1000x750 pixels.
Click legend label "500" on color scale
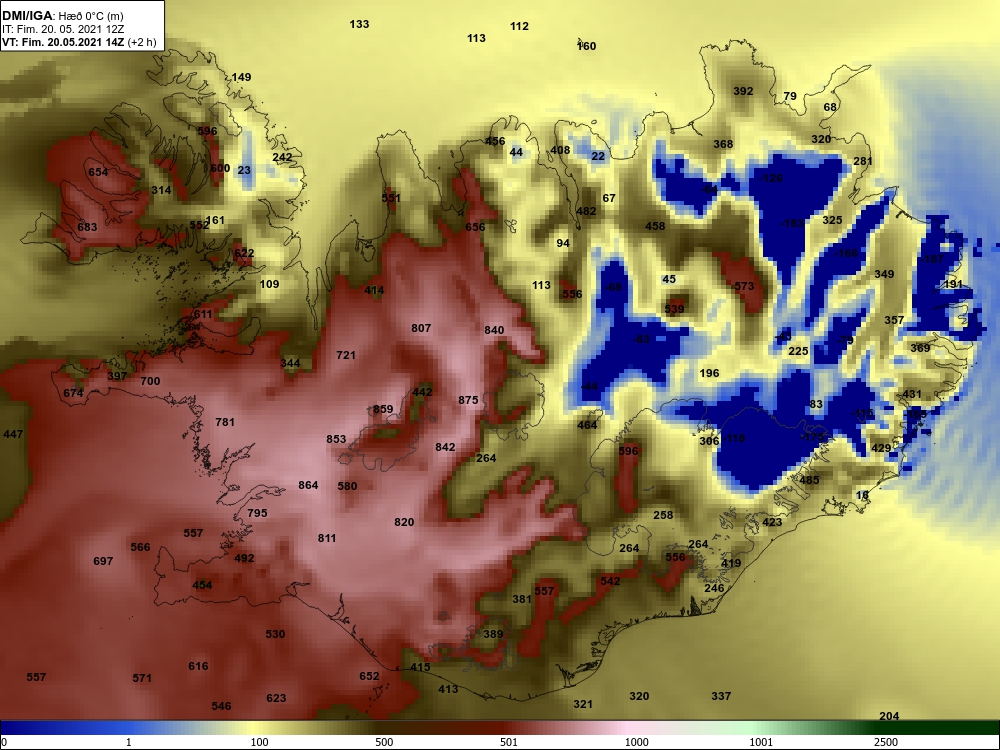pos(384,742)
